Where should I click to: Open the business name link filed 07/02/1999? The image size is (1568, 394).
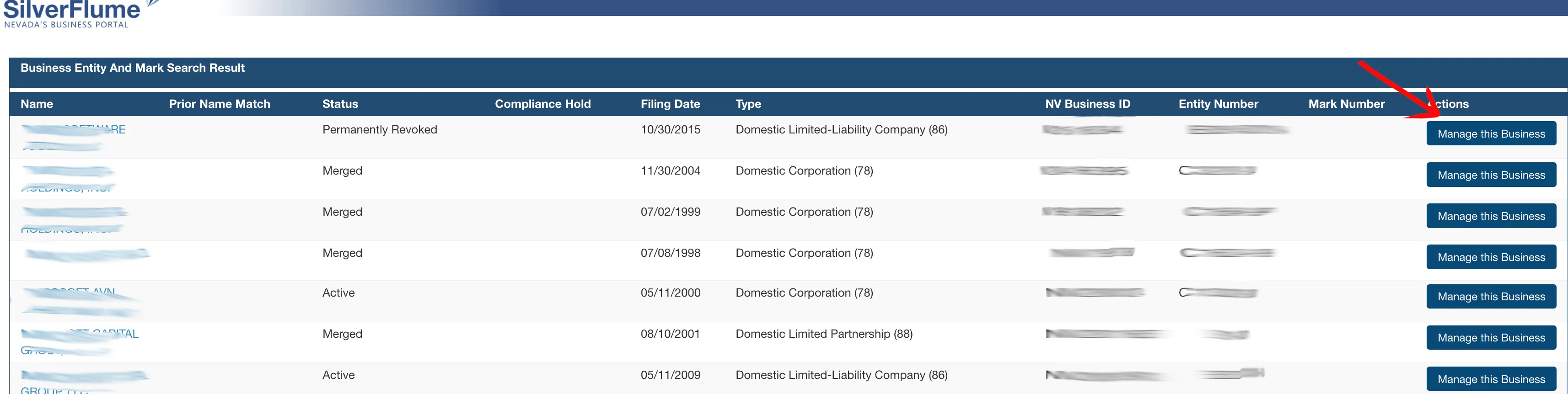[x=74, y=219]
